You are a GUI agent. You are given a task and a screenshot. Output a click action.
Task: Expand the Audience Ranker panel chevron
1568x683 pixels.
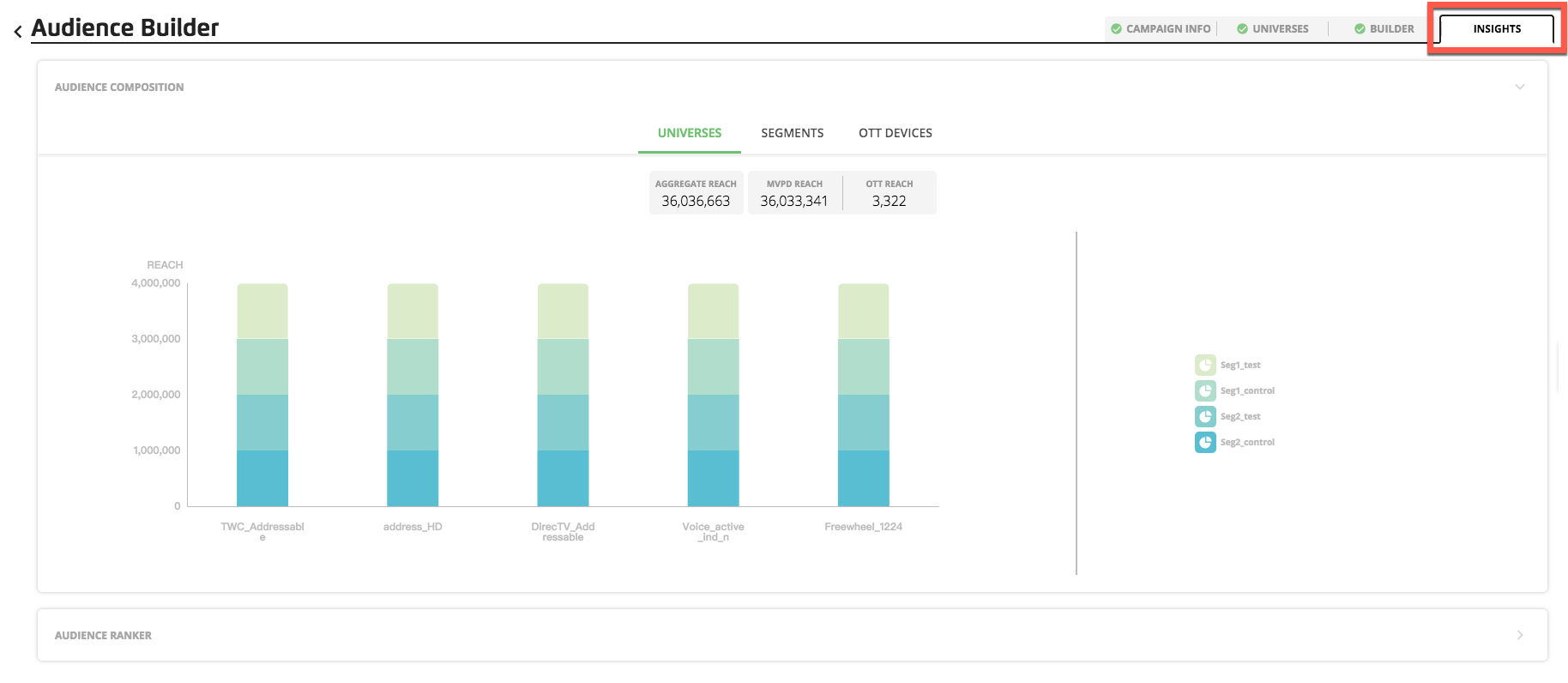1520,635
